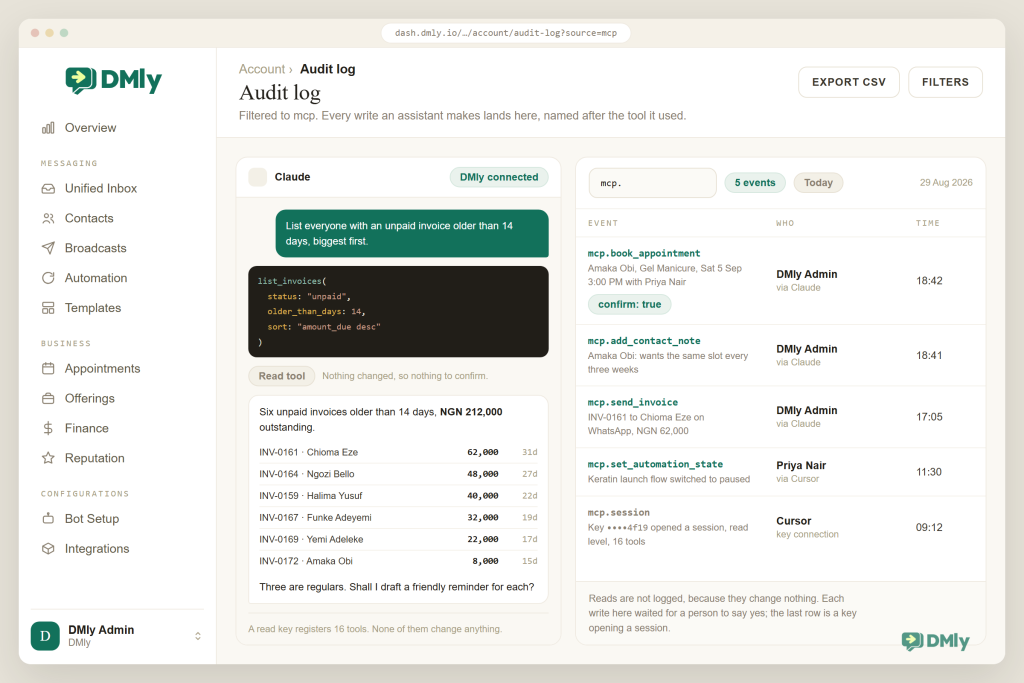Click the confirm: true tag
Screen dimensions: 1024x683
tap(630, 304)
